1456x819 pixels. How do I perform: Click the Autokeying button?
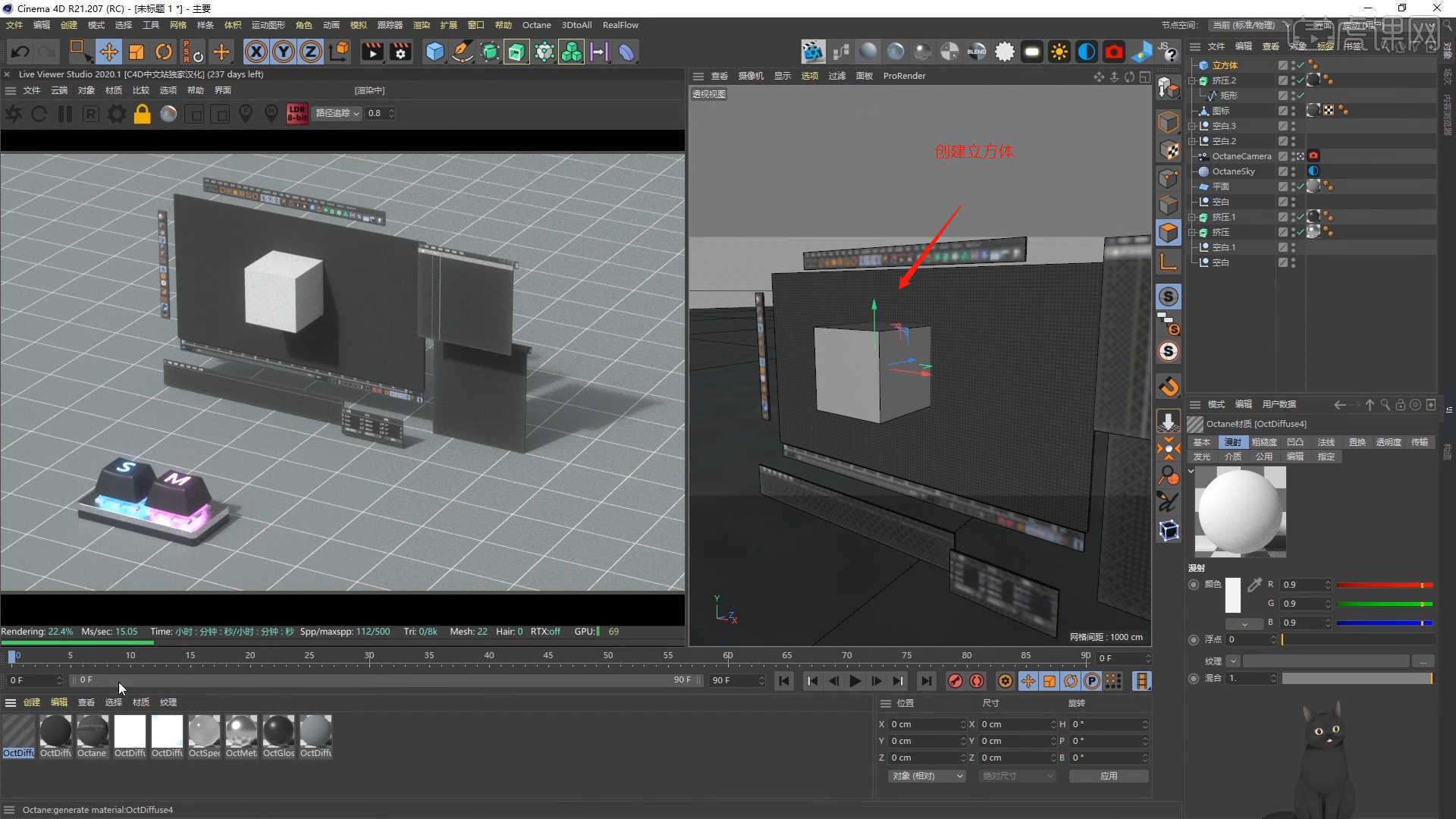coord(977,681)
